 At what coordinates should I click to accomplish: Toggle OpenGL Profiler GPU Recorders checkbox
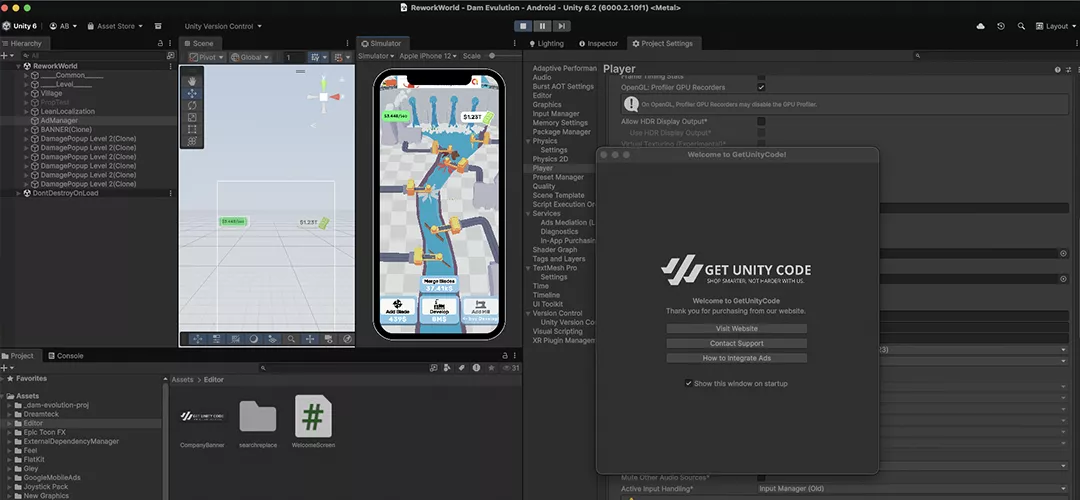761,87
